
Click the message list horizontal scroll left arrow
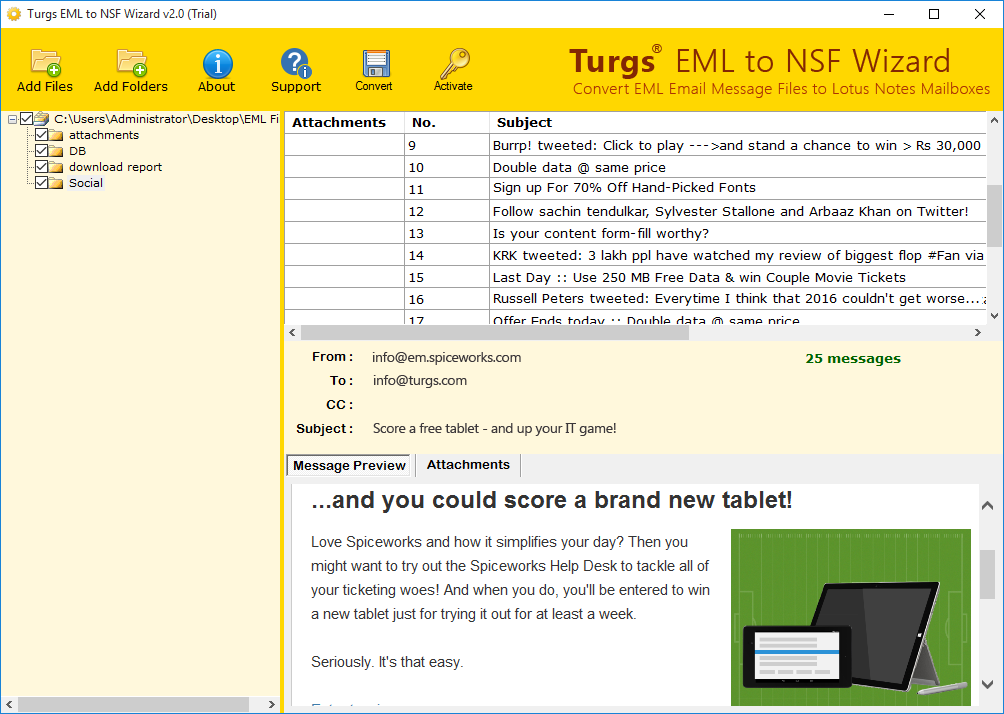(x=293, y=332)
